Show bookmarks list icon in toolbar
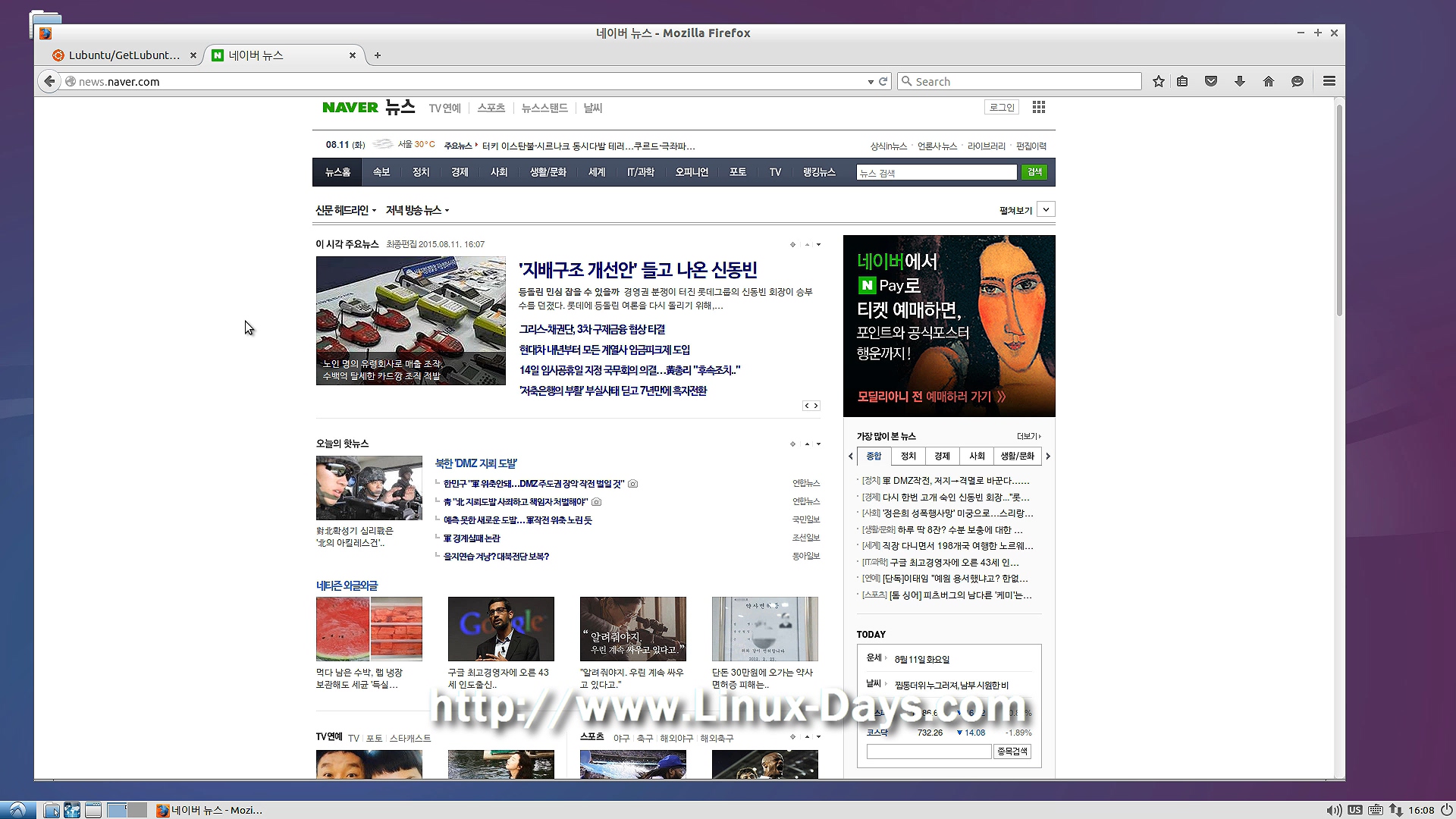This screenshot has width=1456, height=819. tap(1182, 81)
